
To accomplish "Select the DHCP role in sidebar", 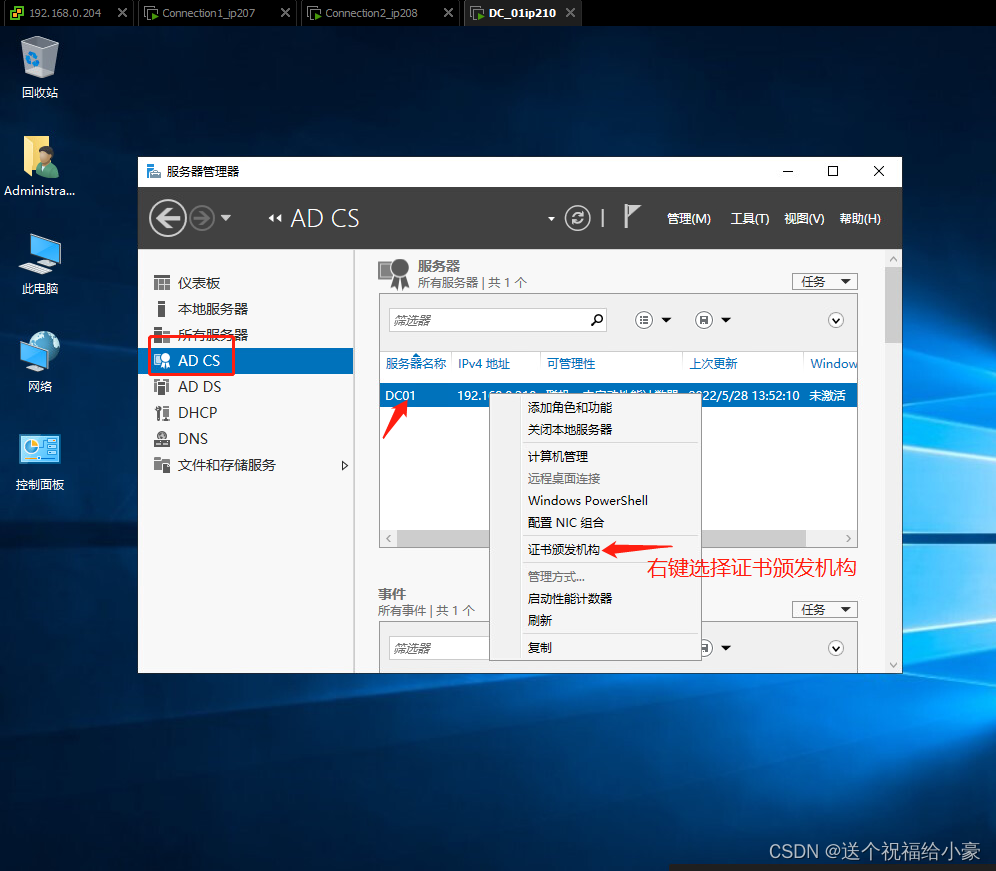I will (x=197, y=412).
